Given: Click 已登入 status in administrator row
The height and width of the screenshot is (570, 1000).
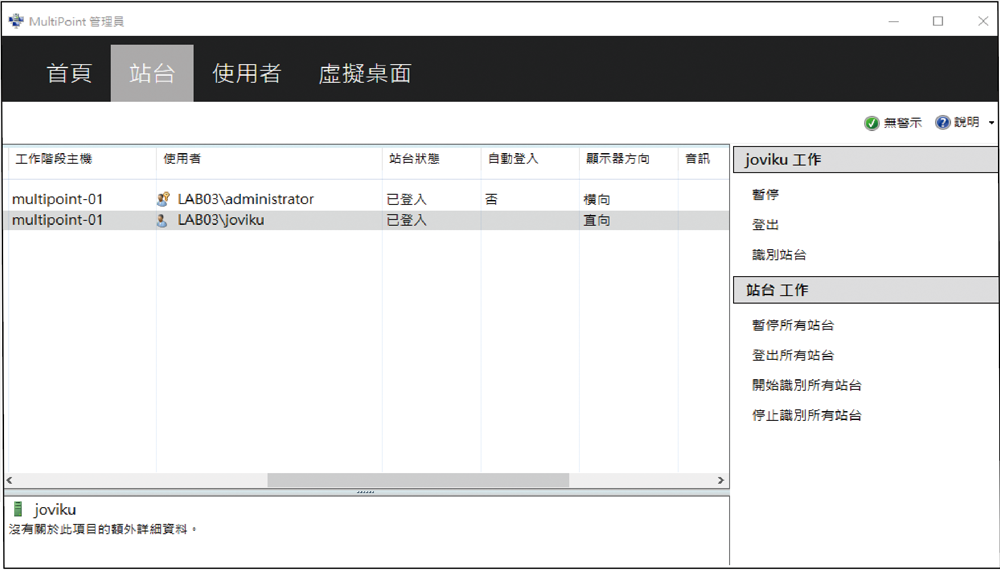Looking at the screenshot, I should (406, 200).
